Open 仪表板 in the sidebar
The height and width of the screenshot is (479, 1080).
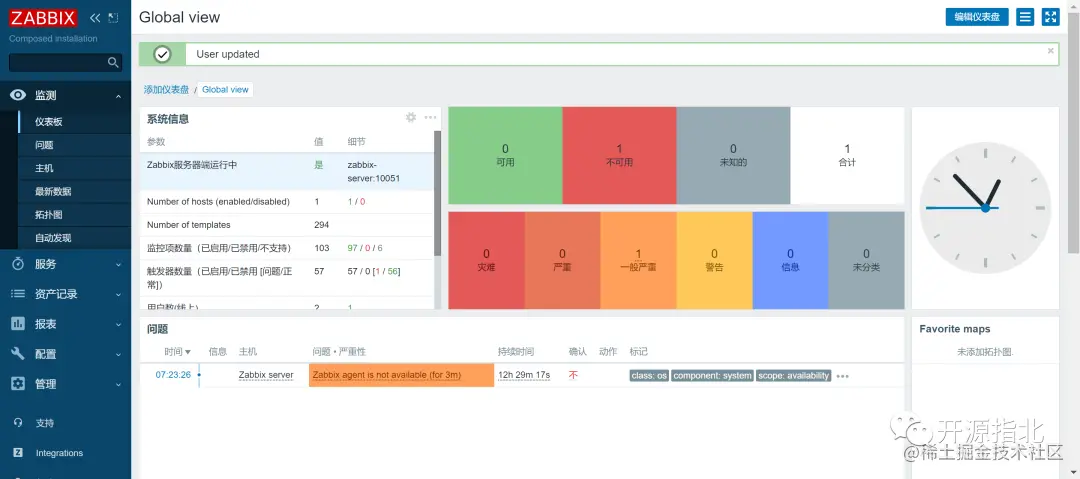coord(49,121)
